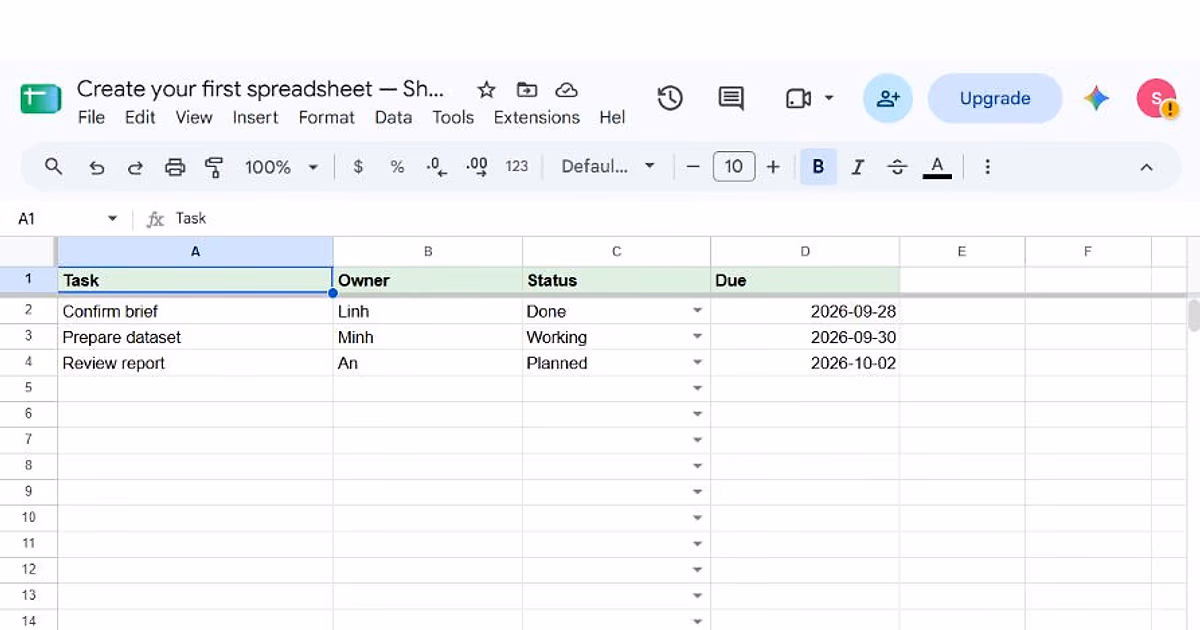Increase decimal places
The image size is (1200, 630).
[x=477, y=167]
